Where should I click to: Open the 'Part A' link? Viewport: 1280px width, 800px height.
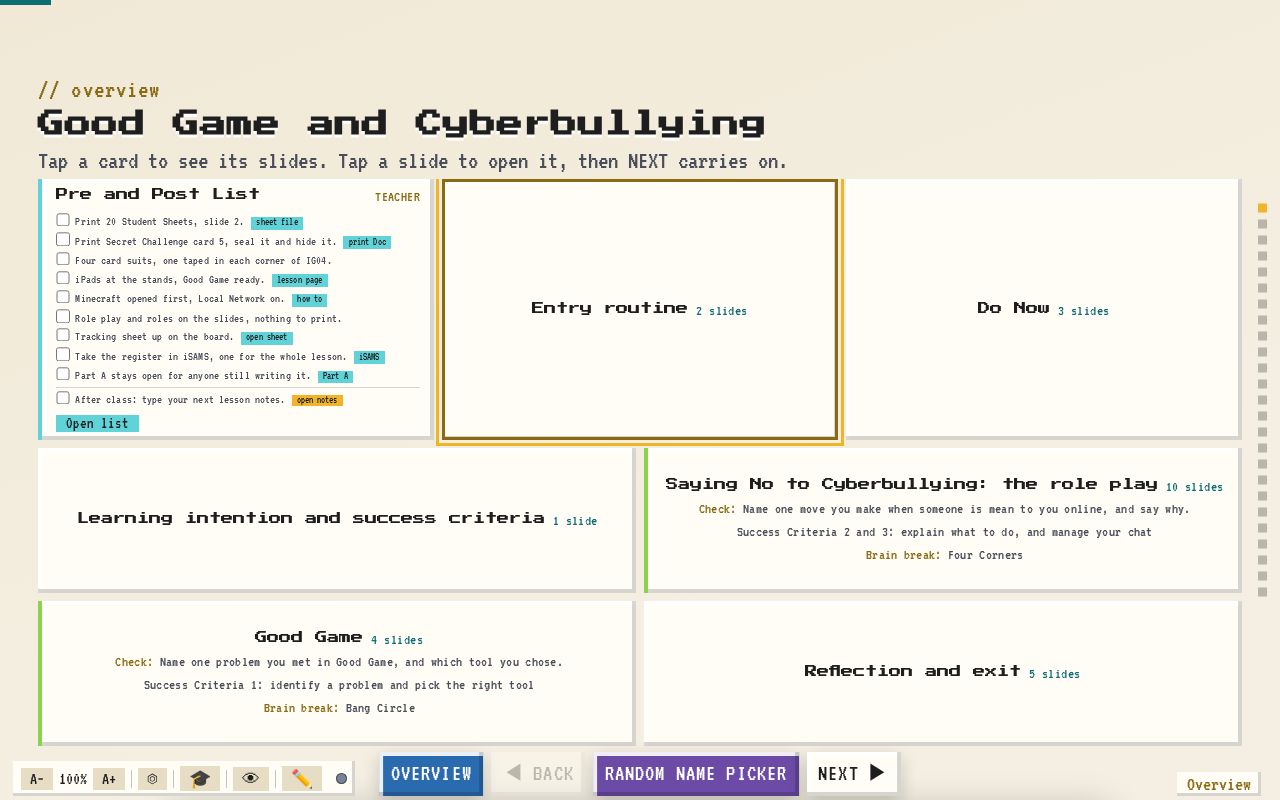tap(335, 376)
